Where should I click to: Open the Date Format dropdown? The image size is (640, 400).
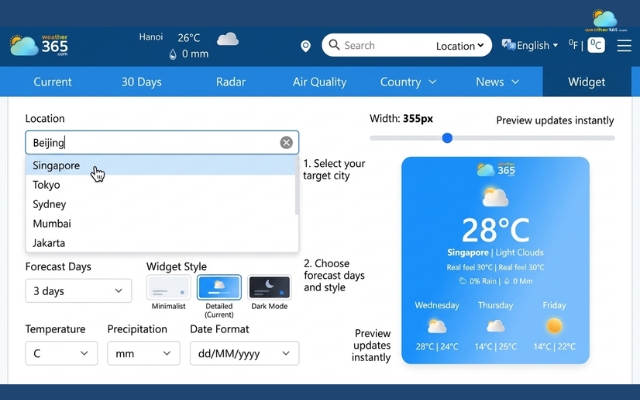pos(244,353)
